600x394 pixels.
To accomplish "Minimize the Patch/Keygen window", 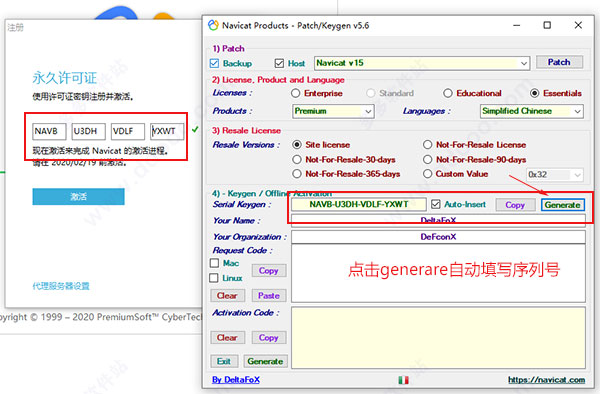I will click(517, 26).
